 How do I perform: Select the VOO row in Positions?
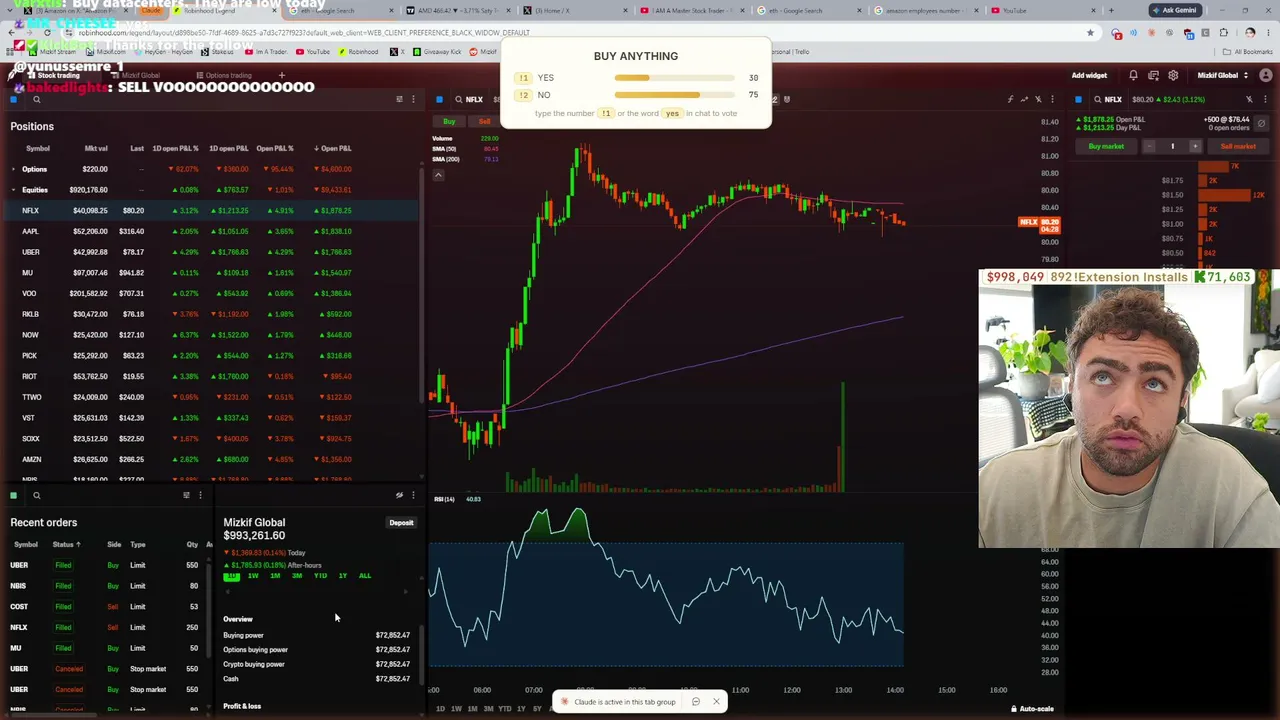212,293
